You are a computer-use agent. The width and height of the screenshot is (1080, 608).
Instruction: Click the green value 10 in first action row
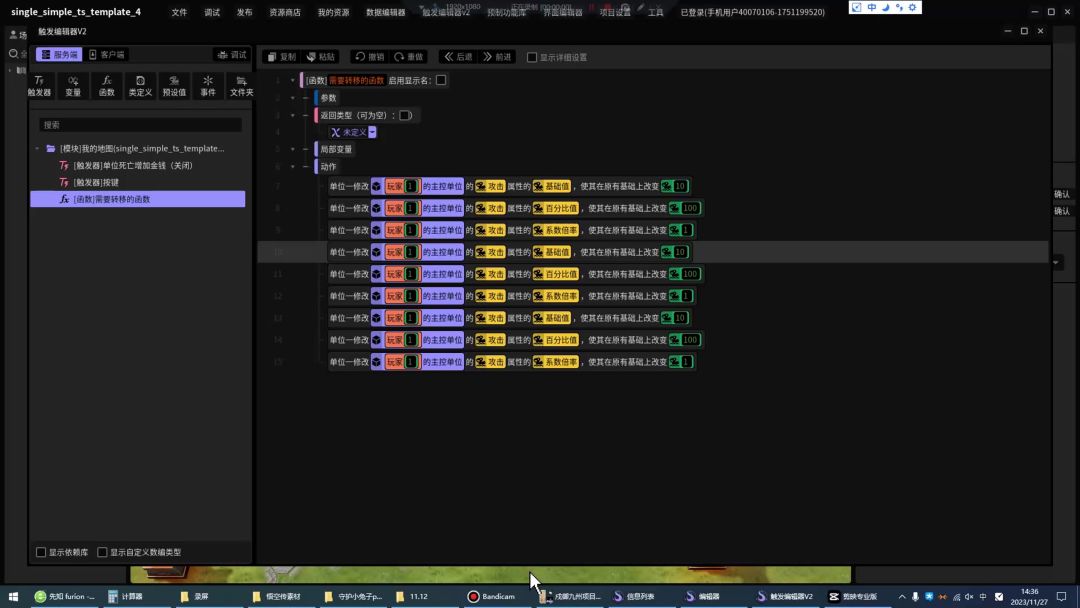pos(680,186)
